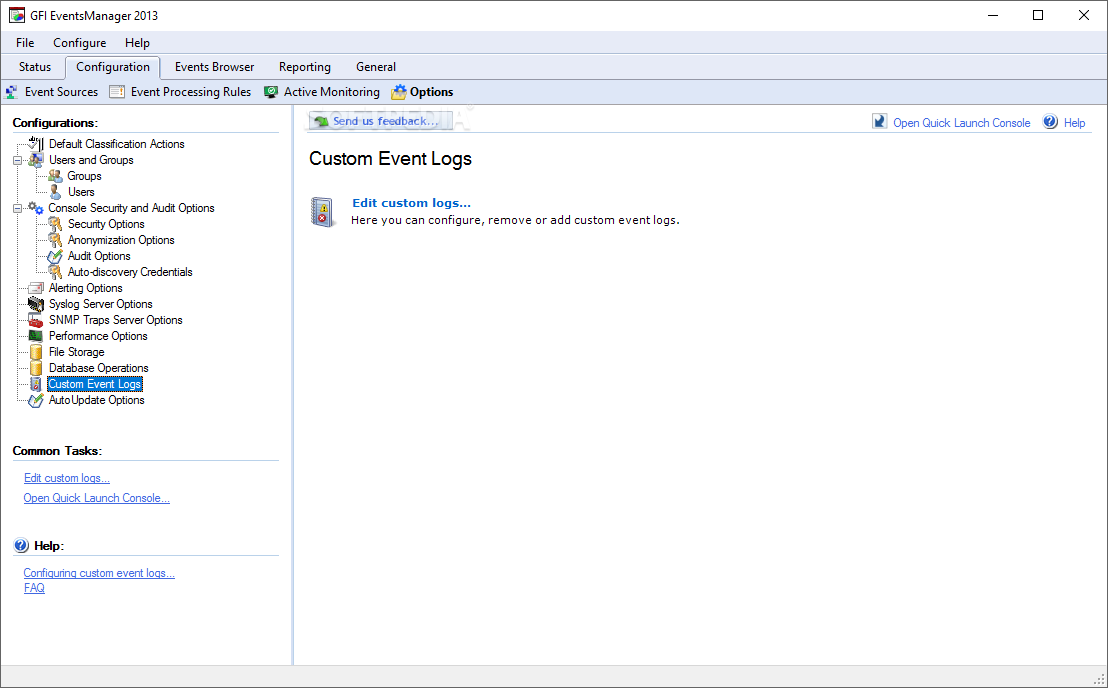Click the Alerting Options icon

click(x=35, y=288)
